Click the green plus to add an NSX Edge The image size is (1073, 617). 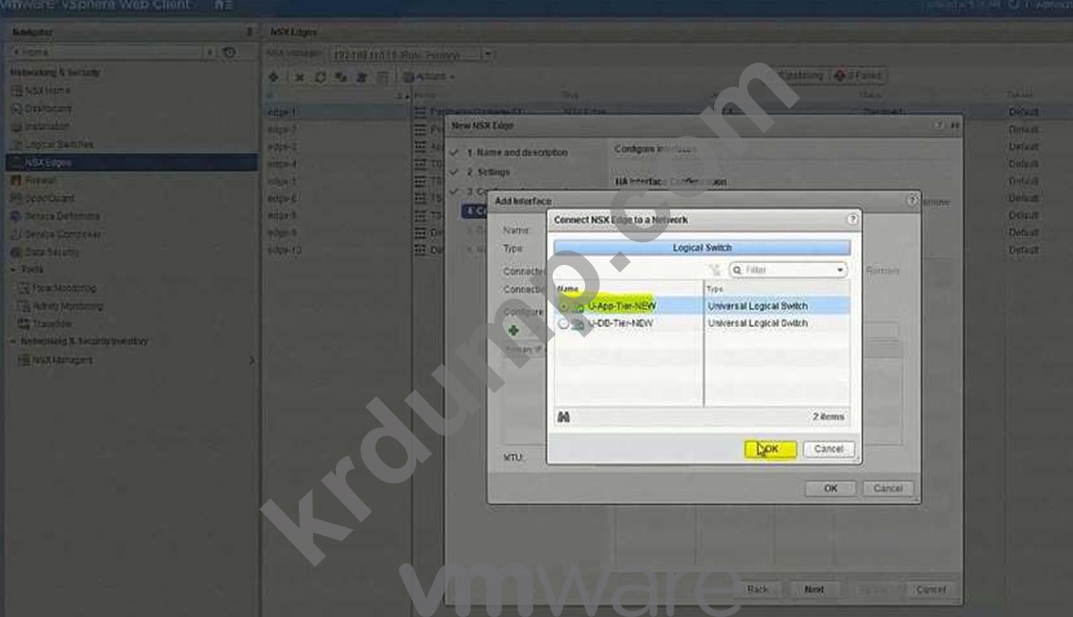pos(274,77)
